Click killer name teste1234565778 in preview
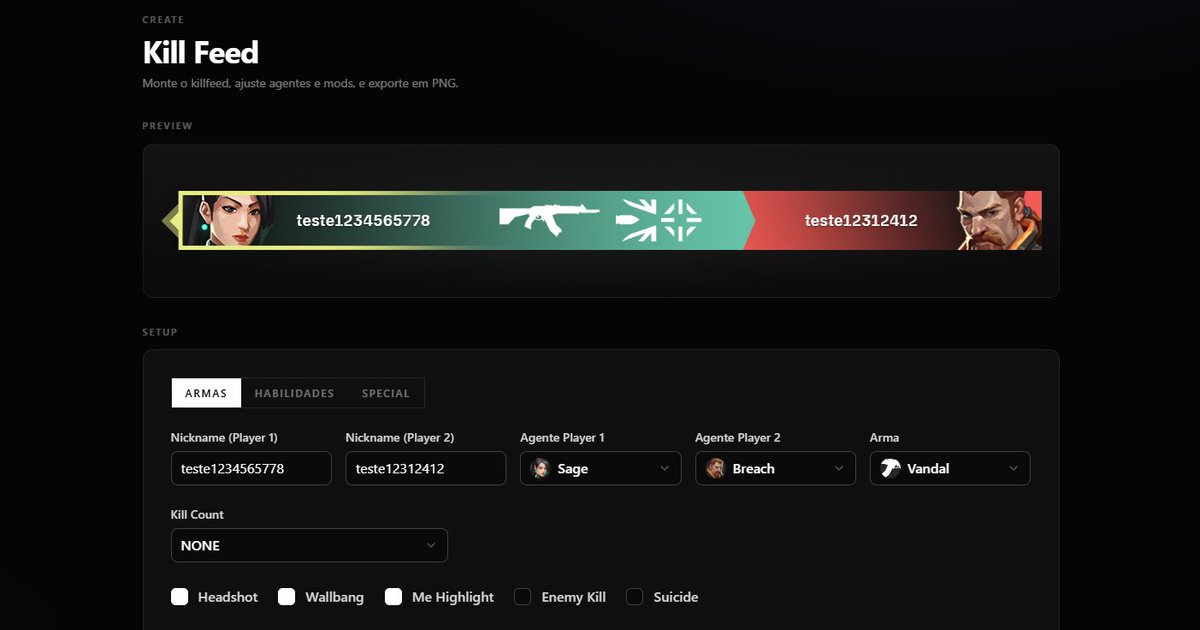The image size is (1200, 630). (363, 220)
